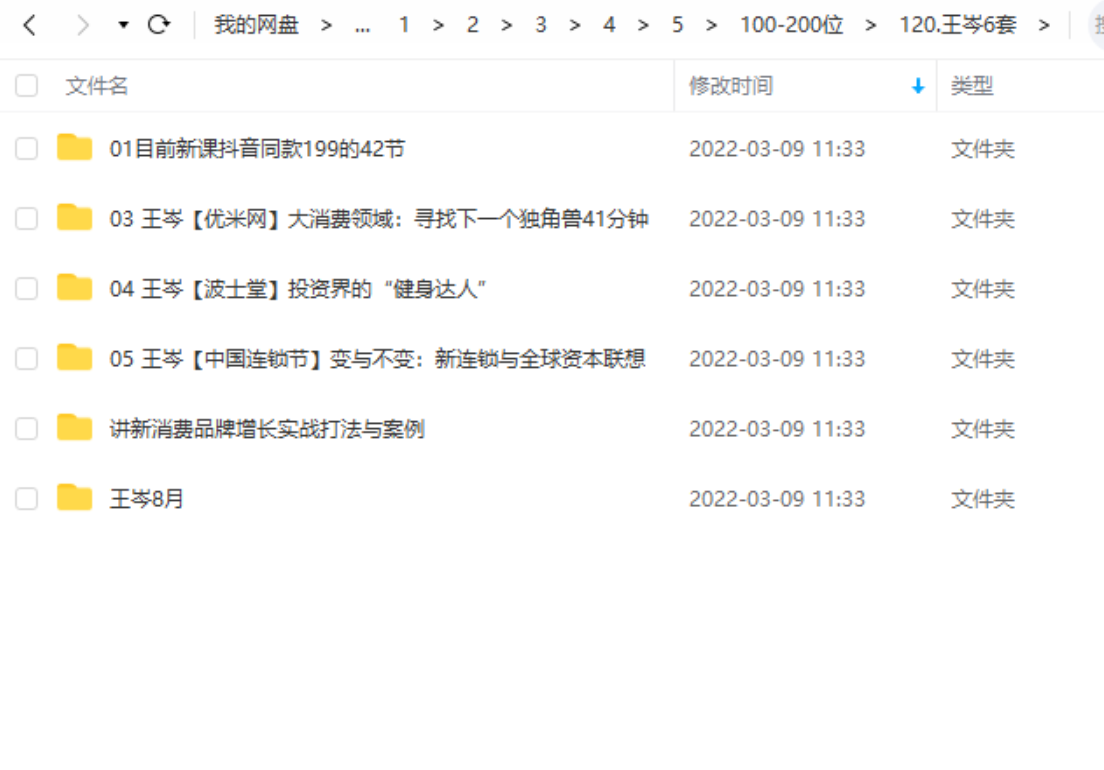Jump to breadcrumb folder 3
Image resolution: width=1104 pixels, height=770 pixels.
(541, 25)
